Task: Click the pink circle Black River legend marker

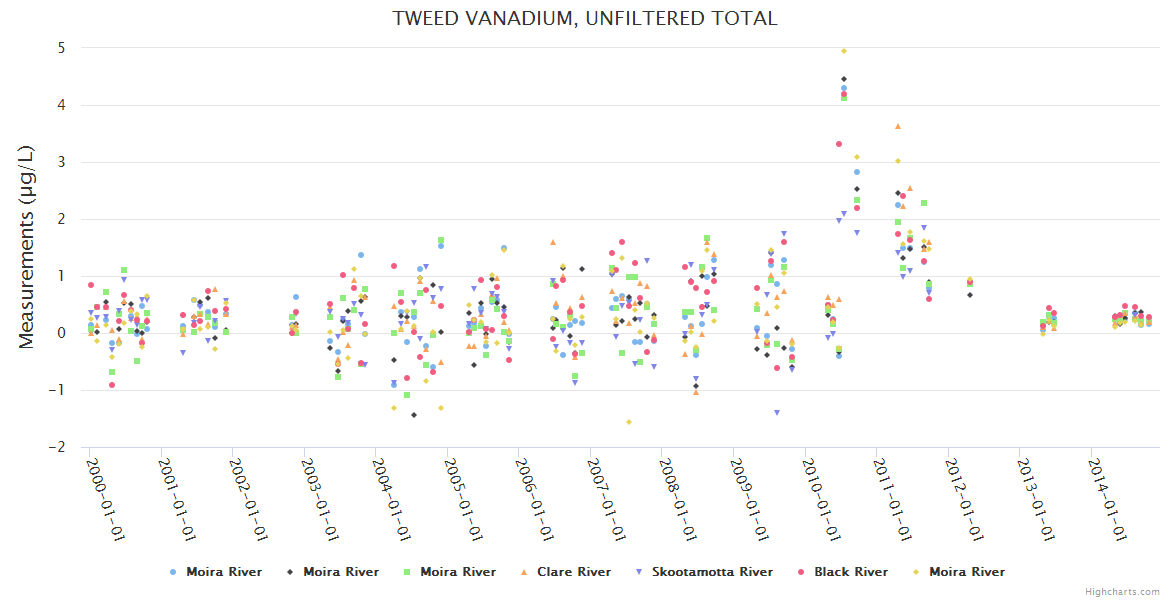Action: (x=801, y=572)
